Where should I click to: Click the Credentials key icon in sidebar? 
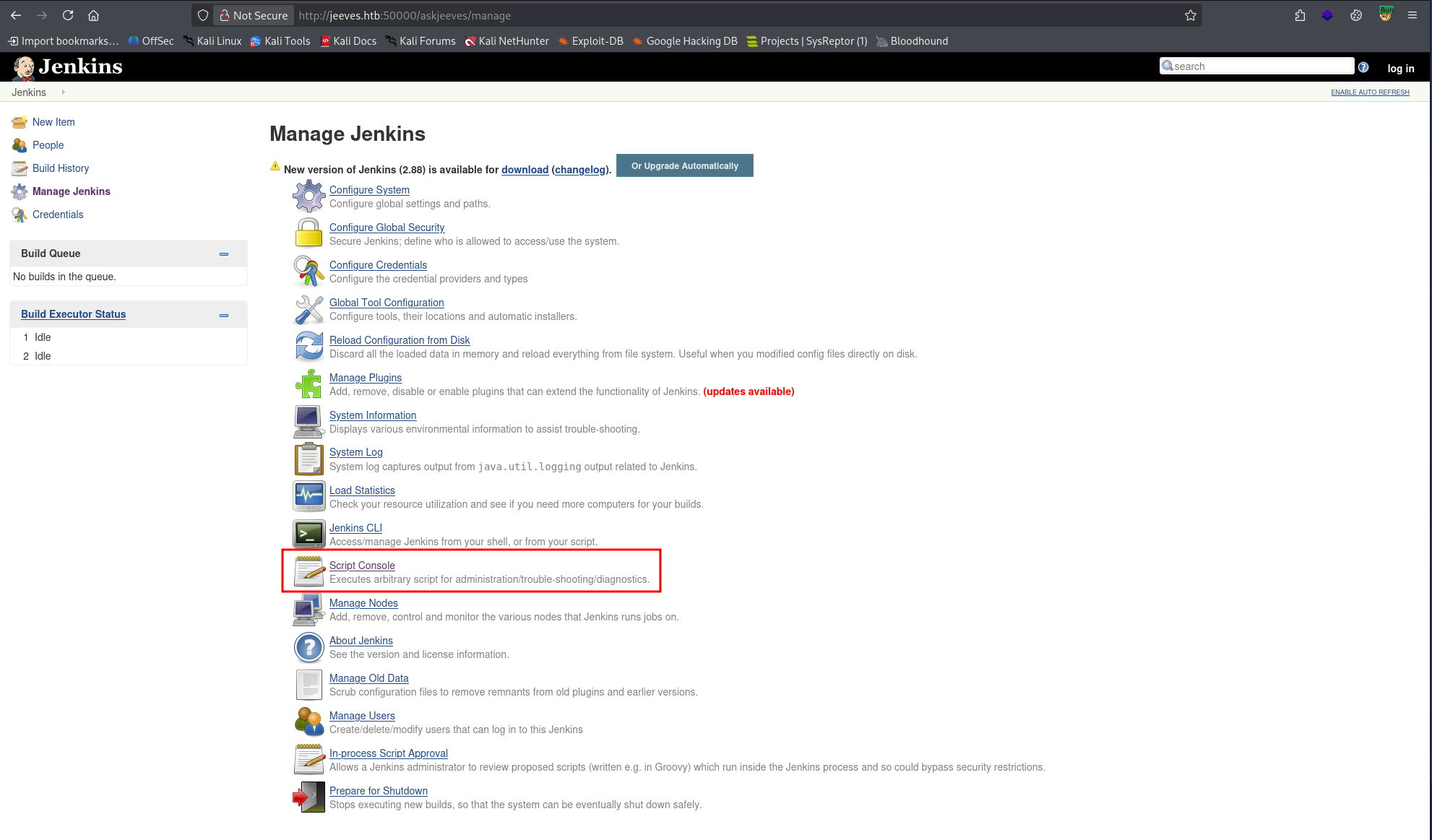[19, 215]
